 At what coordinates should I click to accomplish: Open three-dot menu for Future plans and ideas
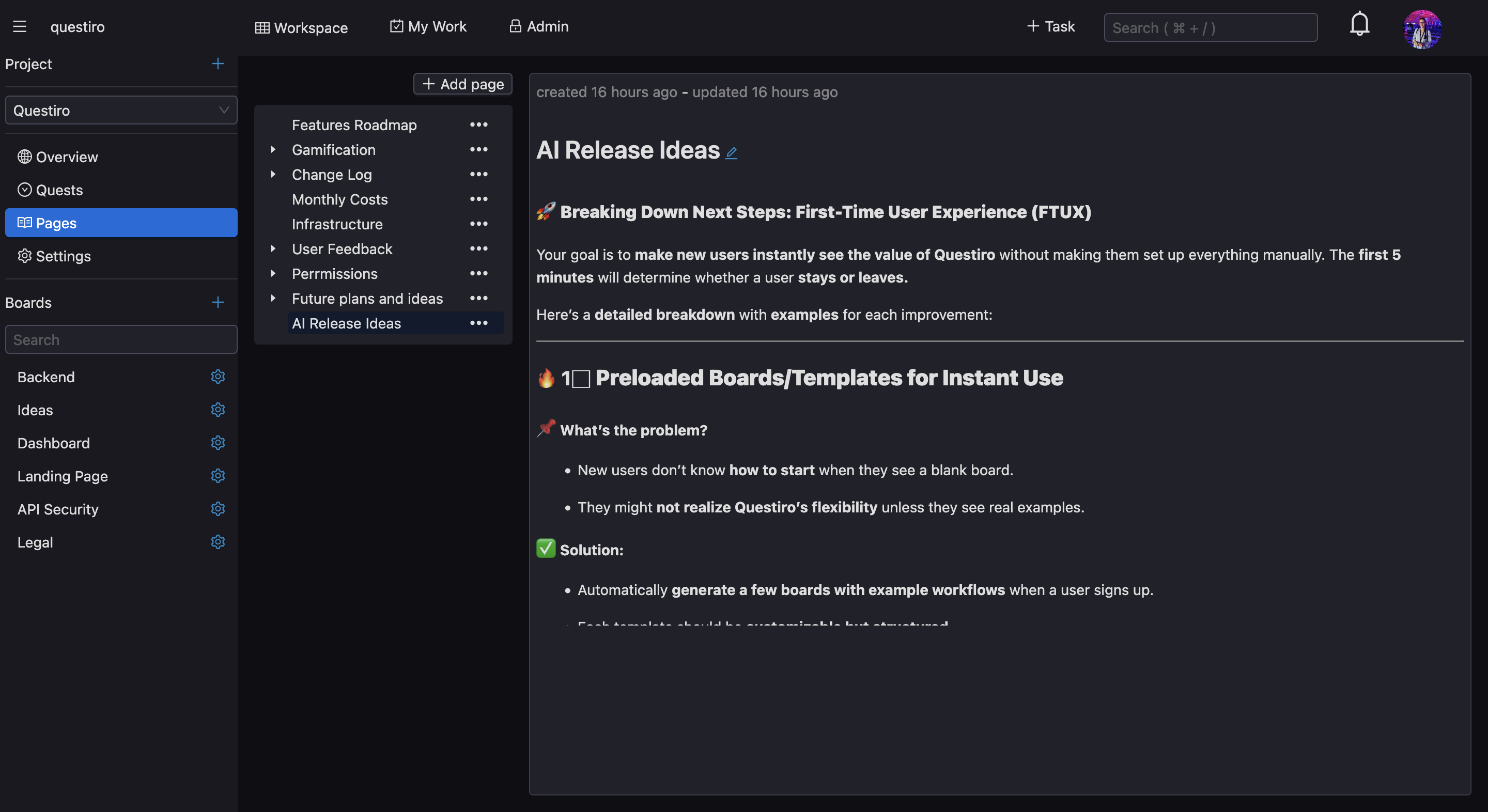[478, 299]
